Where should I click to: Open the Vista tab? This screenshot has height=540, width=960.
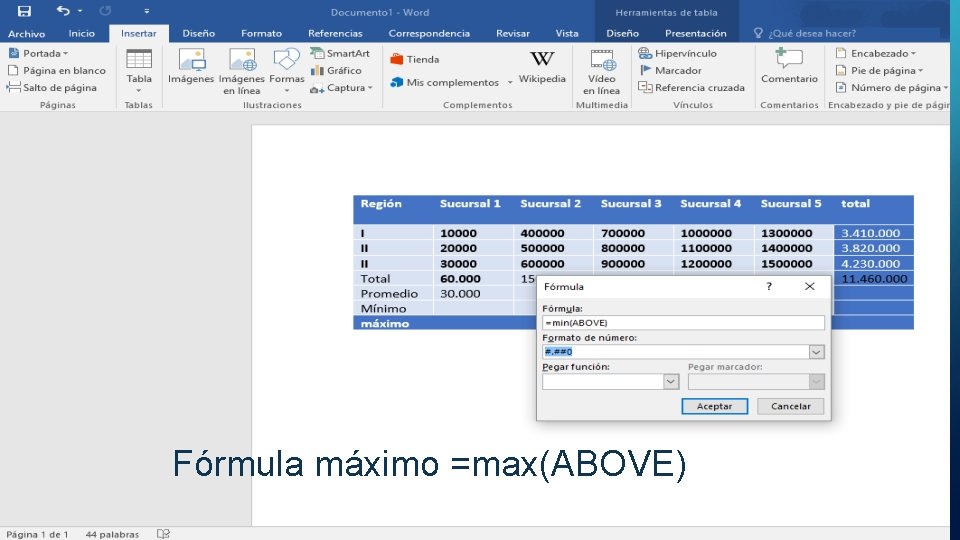tap(567, 33)
